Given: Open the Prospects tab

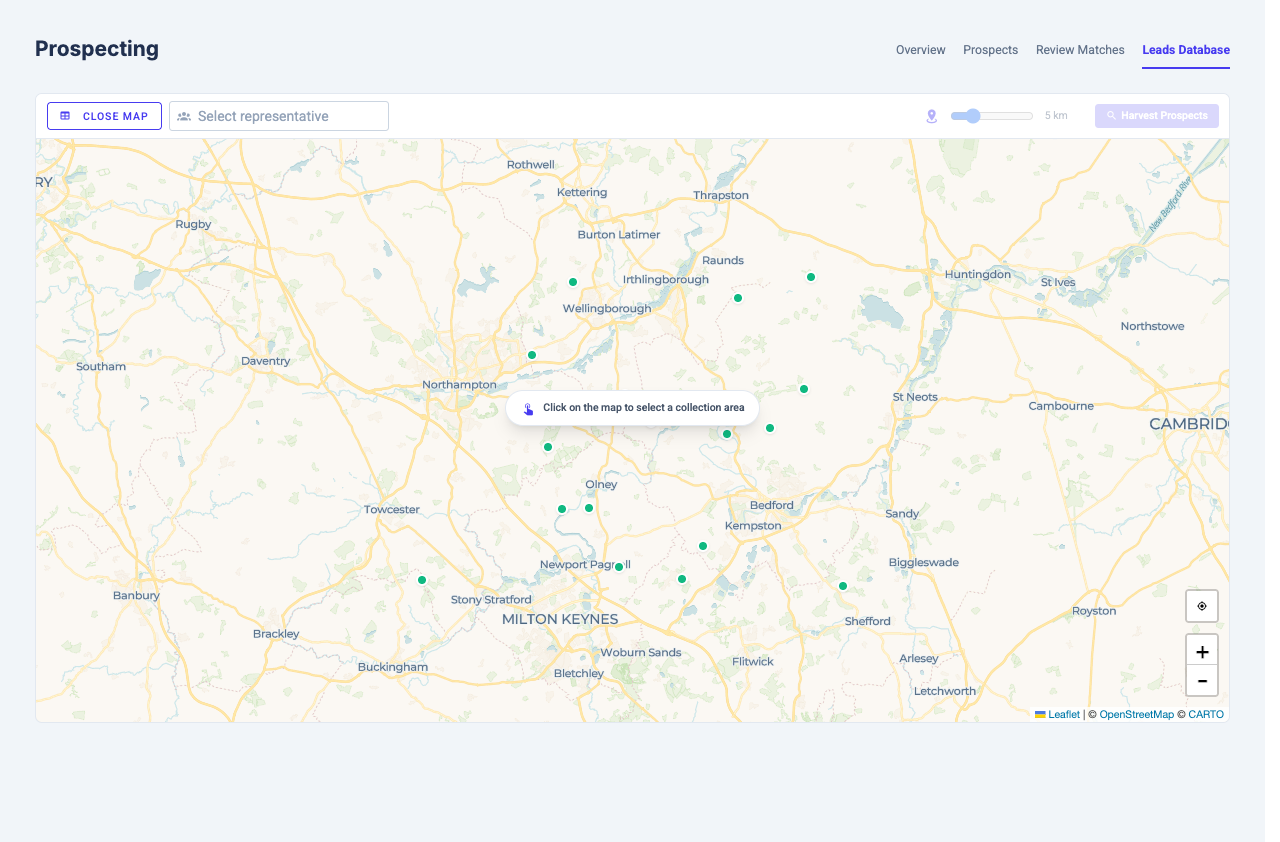Looking at the screenshot, I should [x=990, y=50].
